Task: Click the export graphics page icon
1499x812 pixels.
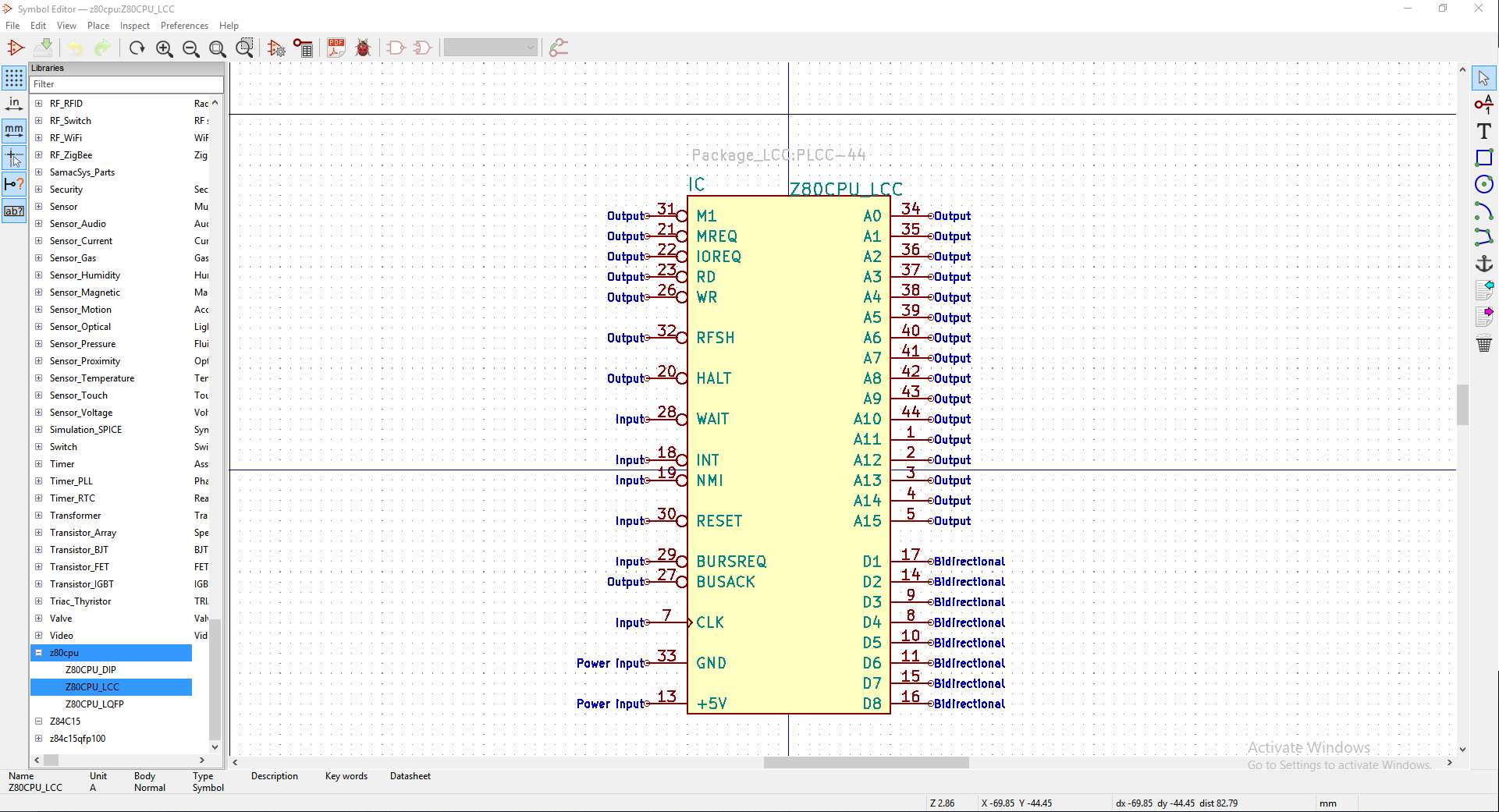Action: (1483, 317)
